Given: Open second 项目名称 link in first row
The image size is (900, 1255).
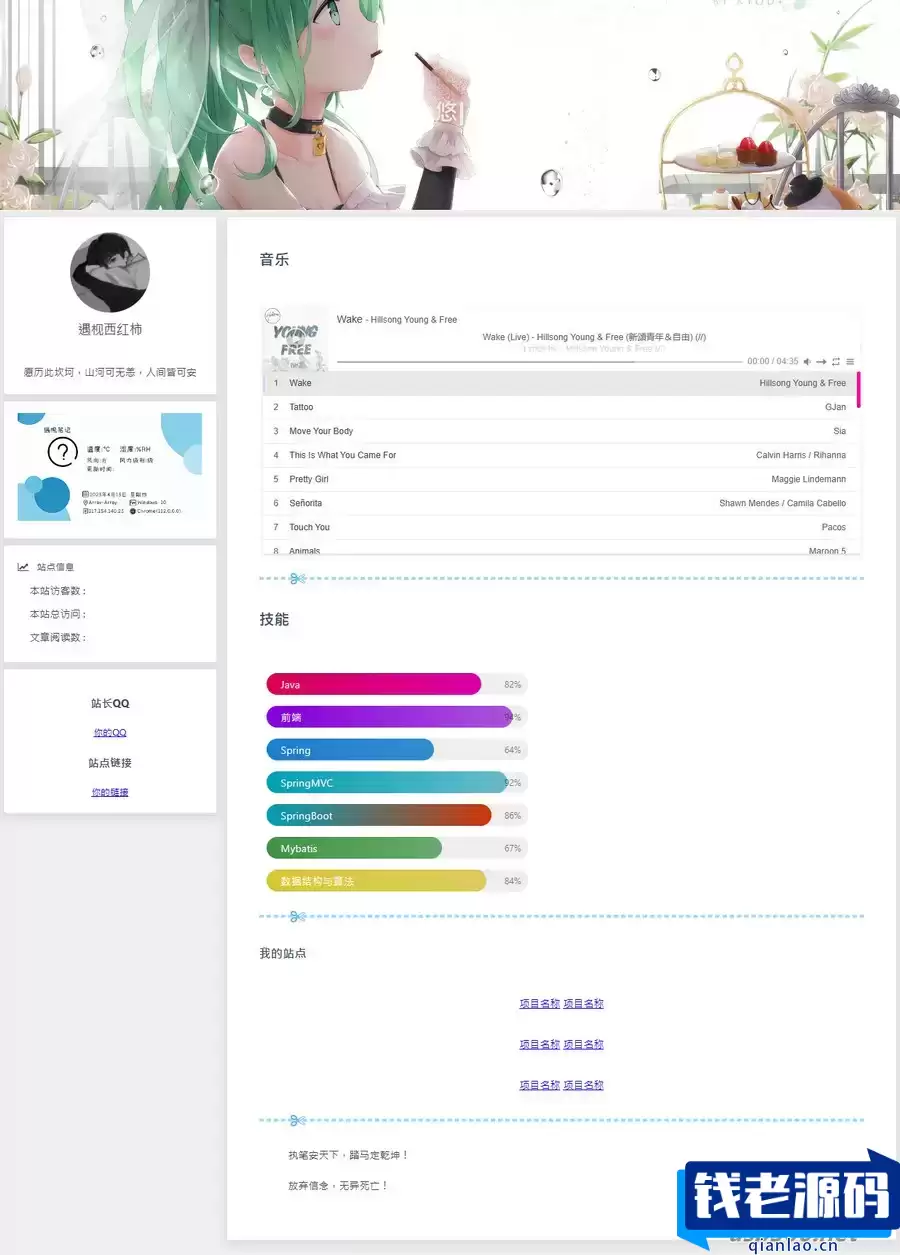Looking at the screenshot, I should 584,1004.
